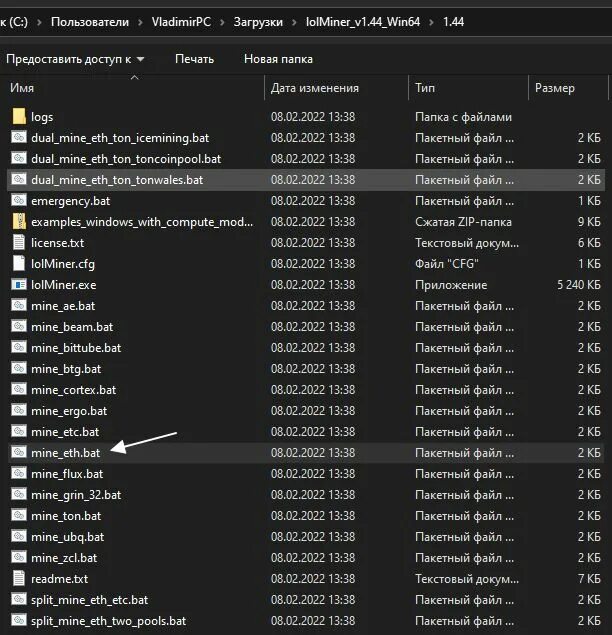Go to VladimirPC in breadcrumb path
Viewport: 612px width, 635px height.
181,22
